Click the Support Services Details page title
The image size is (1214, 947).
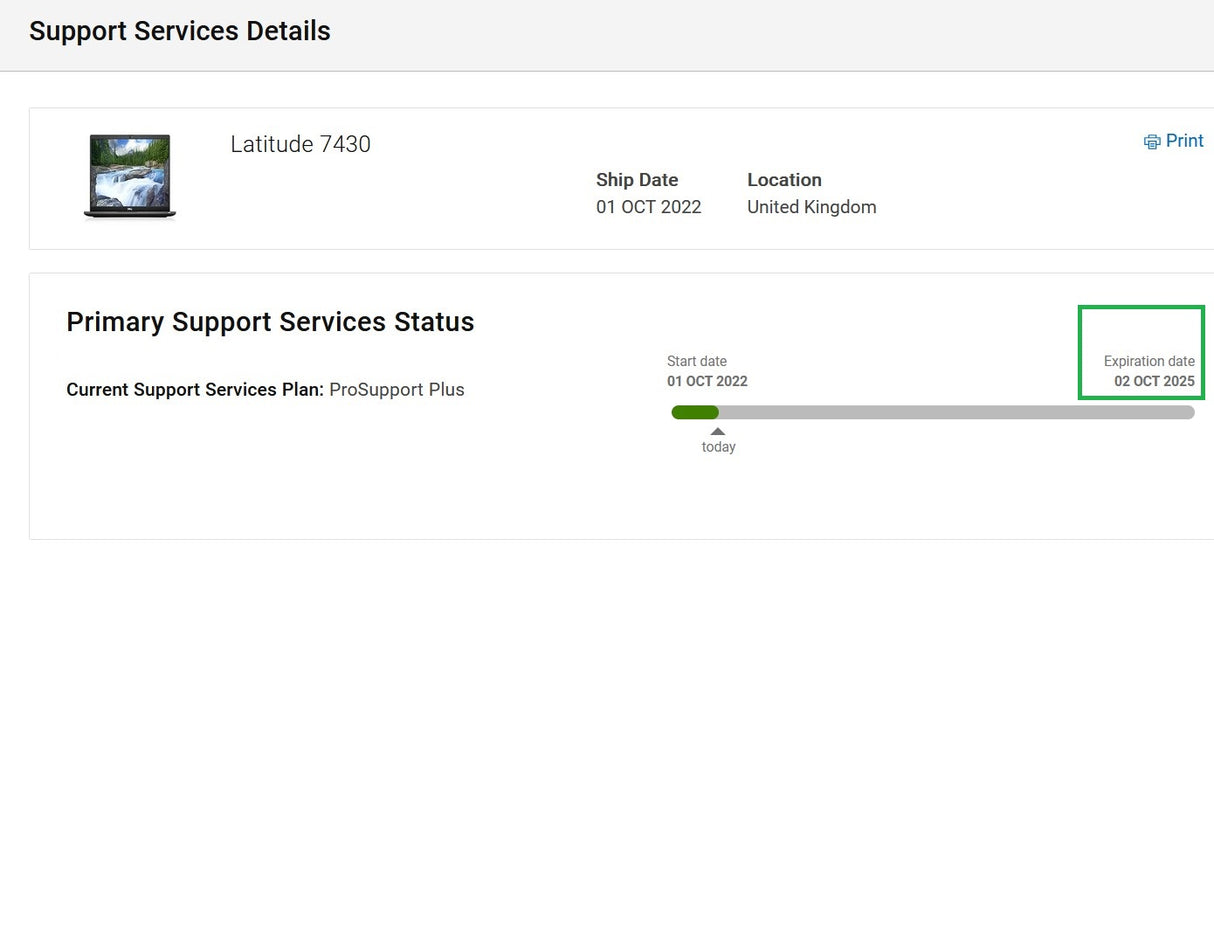pyautogui.click(x=180, y=31)
